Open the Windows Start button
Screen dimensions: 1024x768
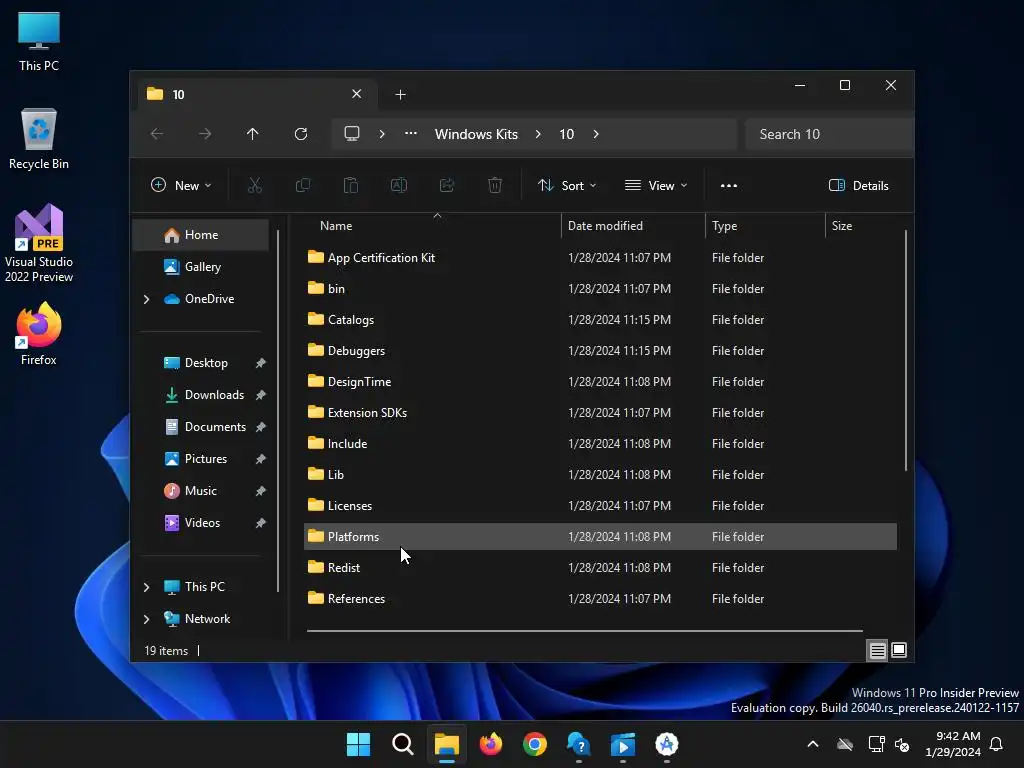coord(359,744)
